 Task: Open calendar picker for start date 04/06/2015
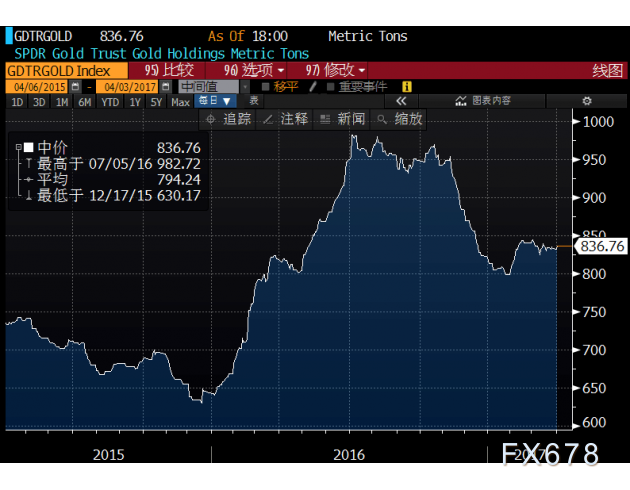[75, 86]
